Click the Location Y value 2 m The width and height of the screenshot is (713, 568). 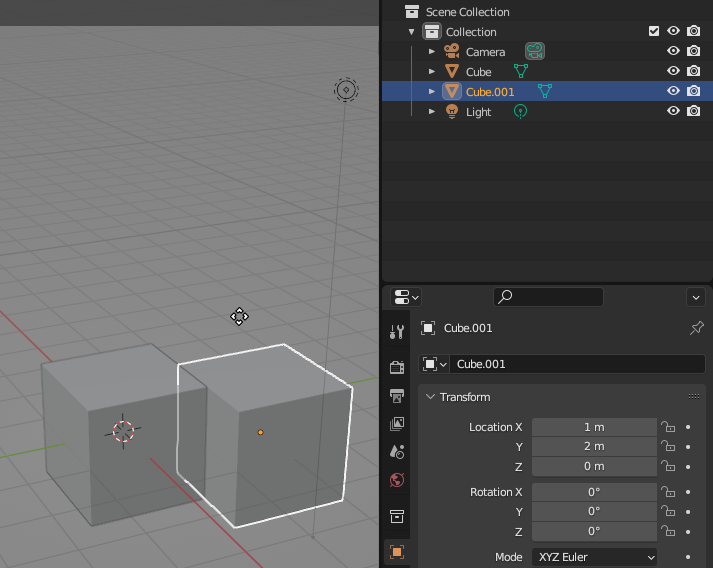[x=594, y=447]
